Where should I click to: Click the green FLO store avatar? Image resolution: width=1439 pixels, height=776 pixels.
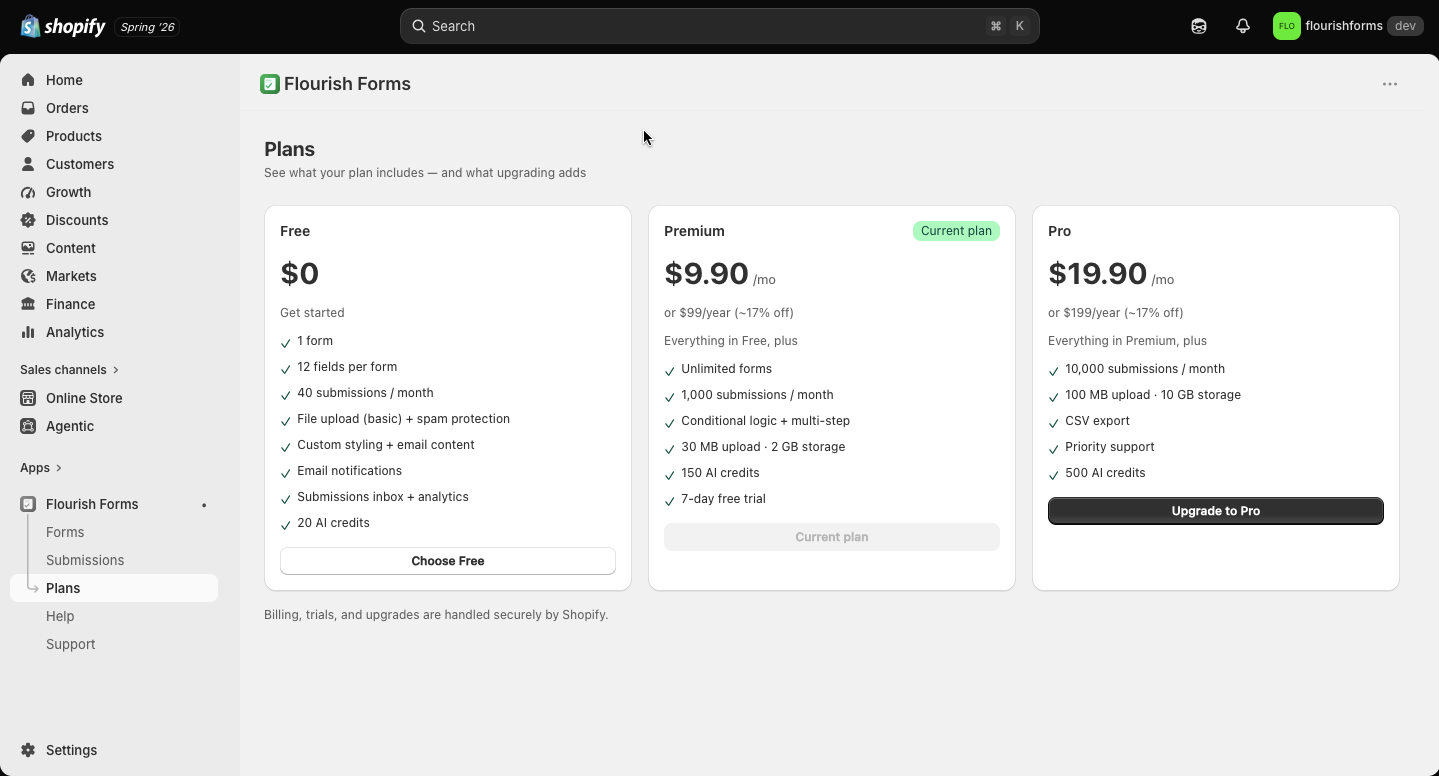1287,26
